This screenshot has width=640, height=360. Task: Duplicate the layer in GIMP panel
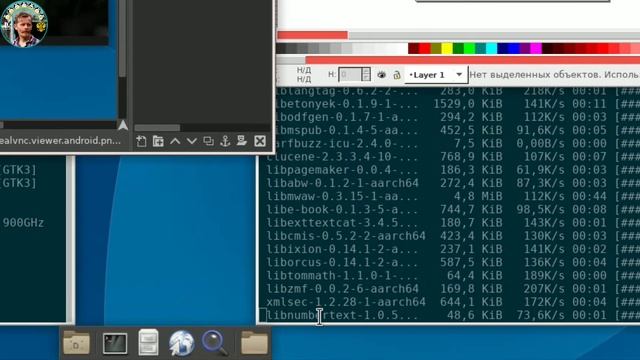(209, 141)
